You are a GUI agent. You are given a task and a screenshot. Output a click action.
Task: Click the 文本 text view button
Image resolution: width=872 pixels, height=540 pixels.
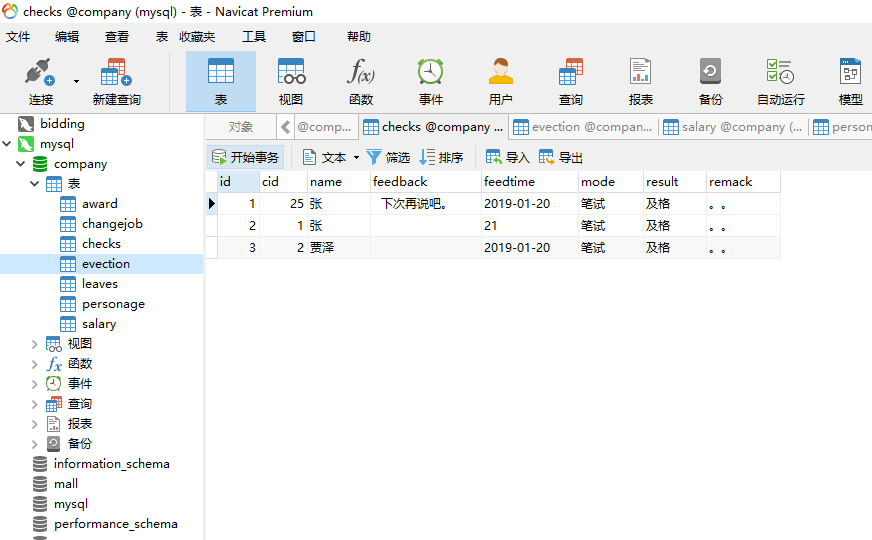pos(324,157)
